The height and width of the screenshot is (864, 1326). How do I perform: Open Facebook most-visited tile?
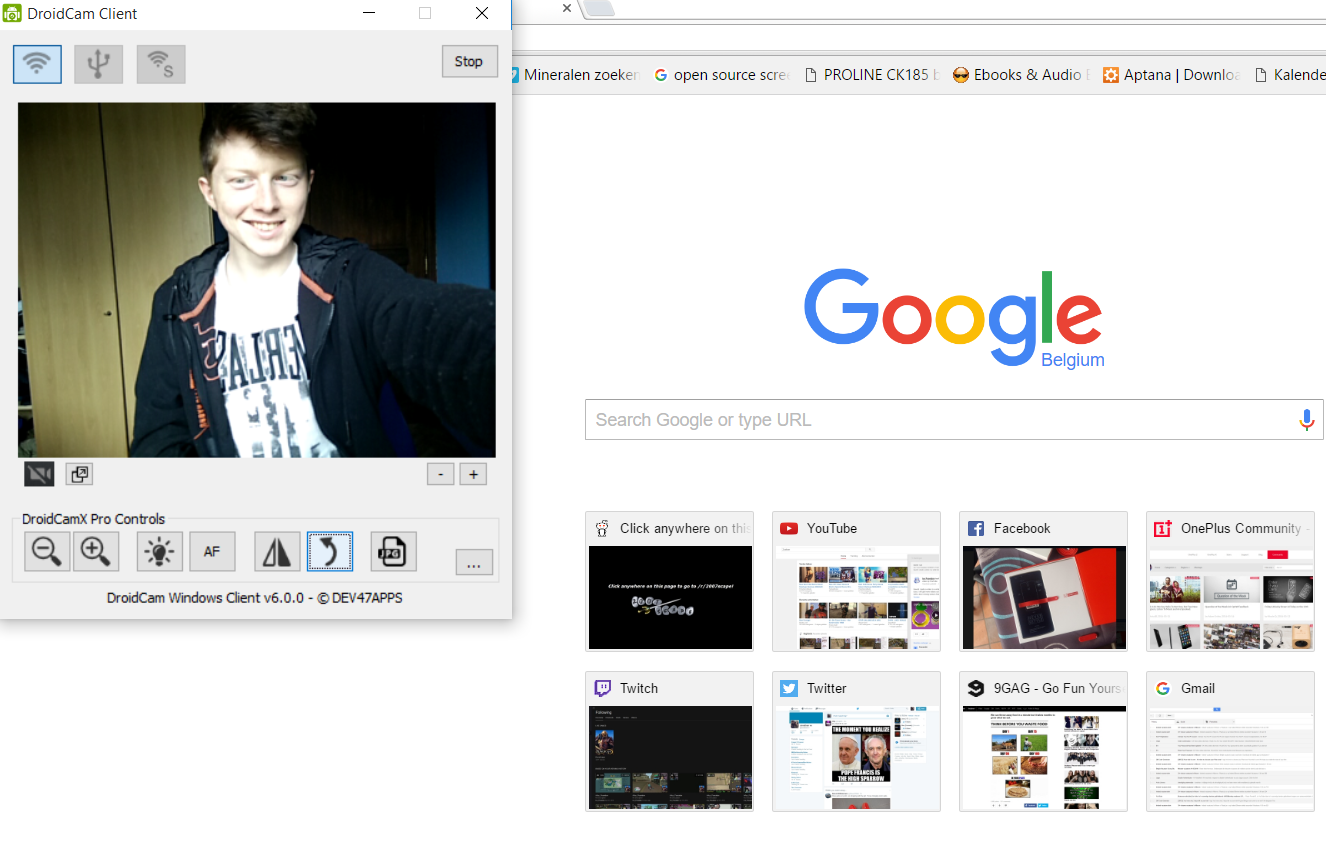click(x=1044, y=581)
